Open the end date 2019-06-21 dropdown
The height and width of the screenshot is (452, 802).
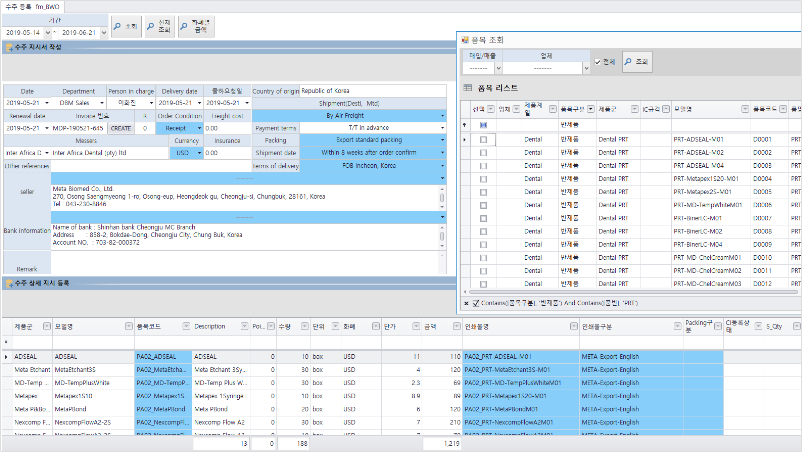104,32
